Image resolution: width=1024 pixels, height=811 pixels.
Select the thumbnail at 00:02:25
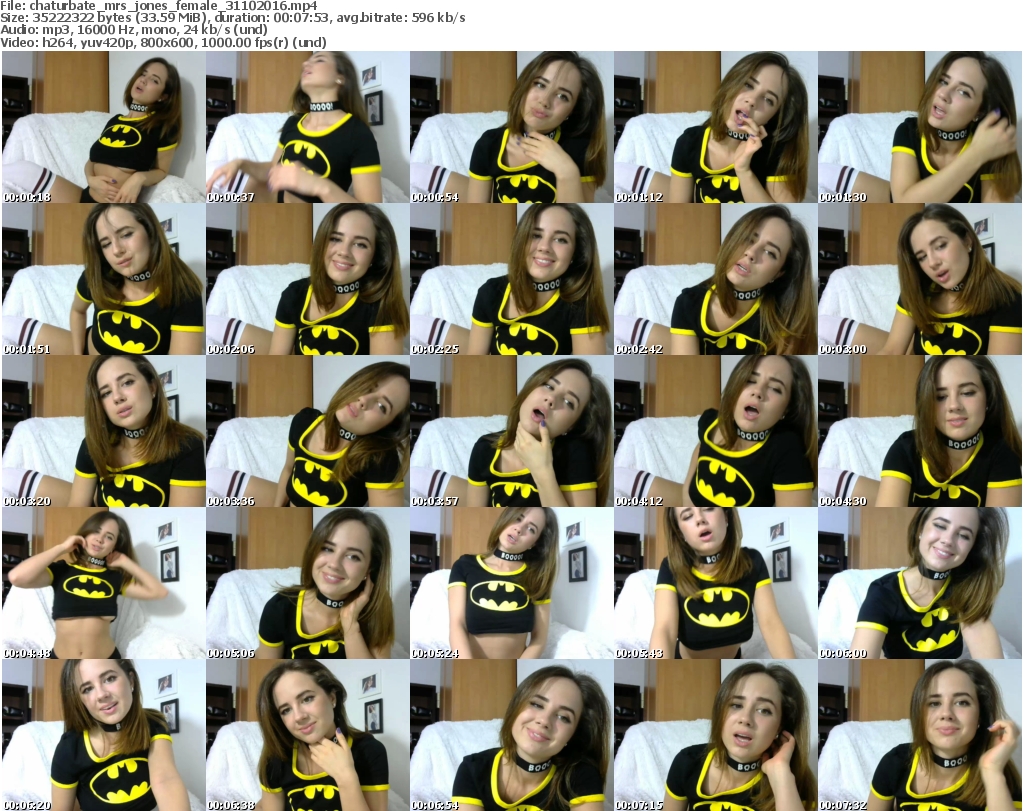click(x=511, y=279)
